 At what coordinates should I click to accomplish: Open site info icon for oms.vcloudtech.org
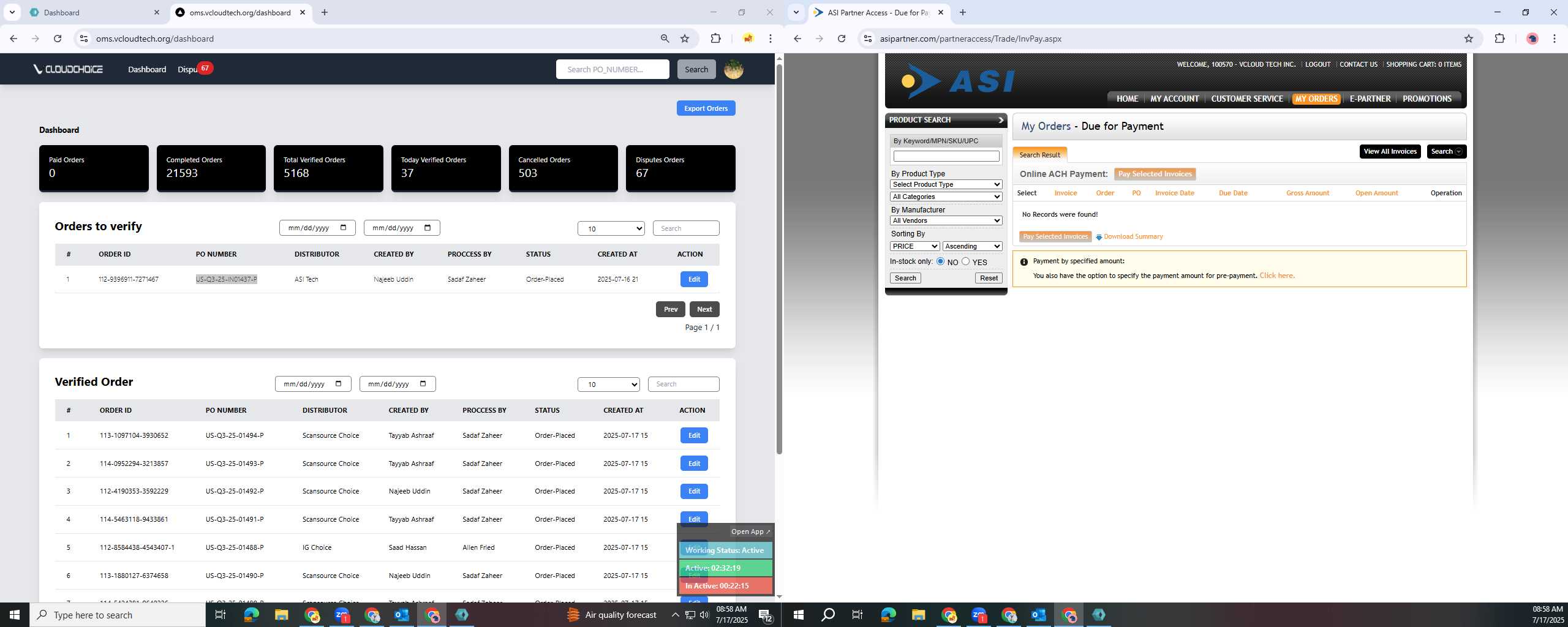pos(84,39)
